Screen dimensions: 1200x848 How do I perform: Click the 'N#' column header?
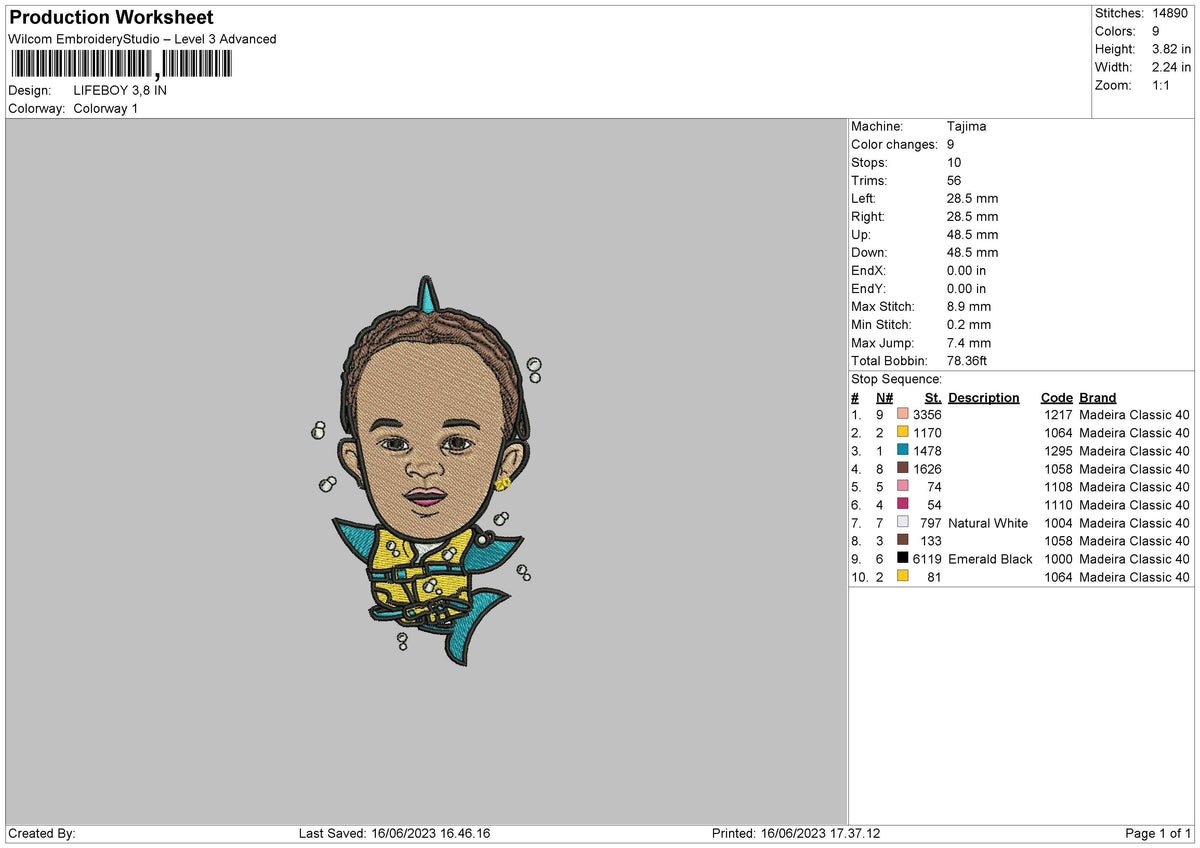(x=884, y=398)
